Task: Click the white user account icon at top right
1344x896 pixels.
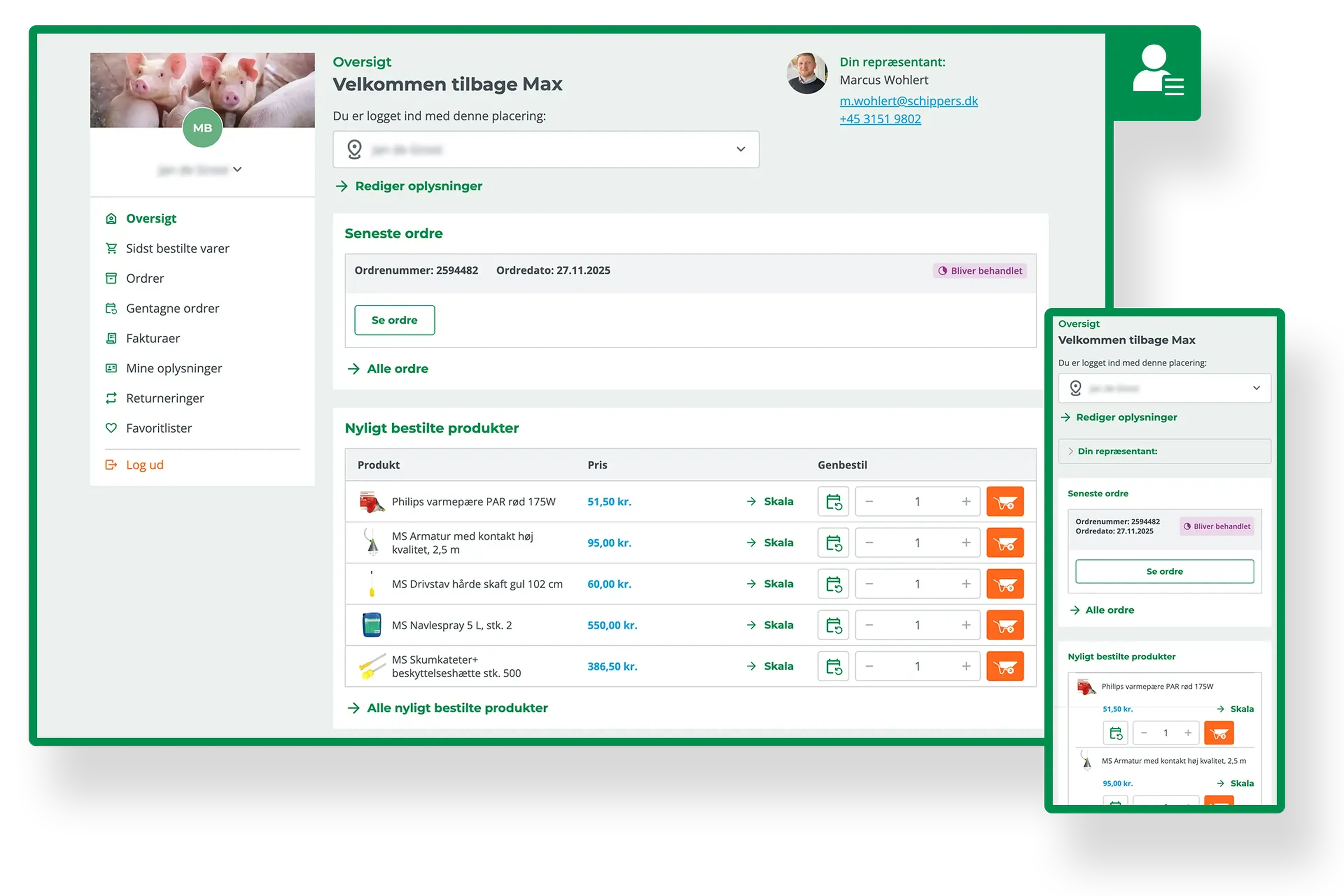Action: pos(1157,71)
